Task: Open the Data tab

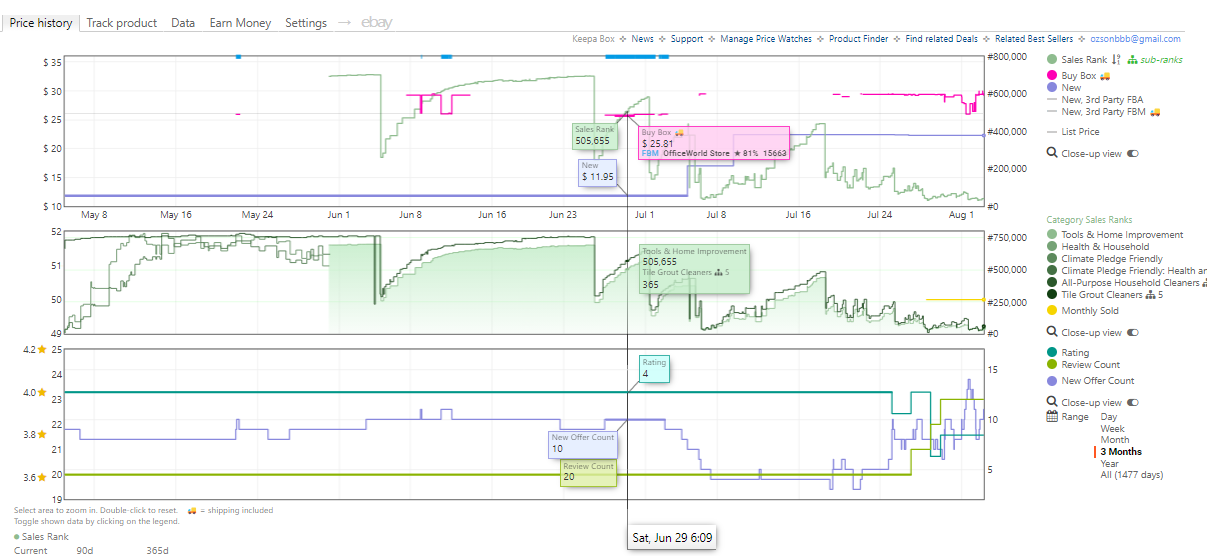Action: click(x=183, y=22)
